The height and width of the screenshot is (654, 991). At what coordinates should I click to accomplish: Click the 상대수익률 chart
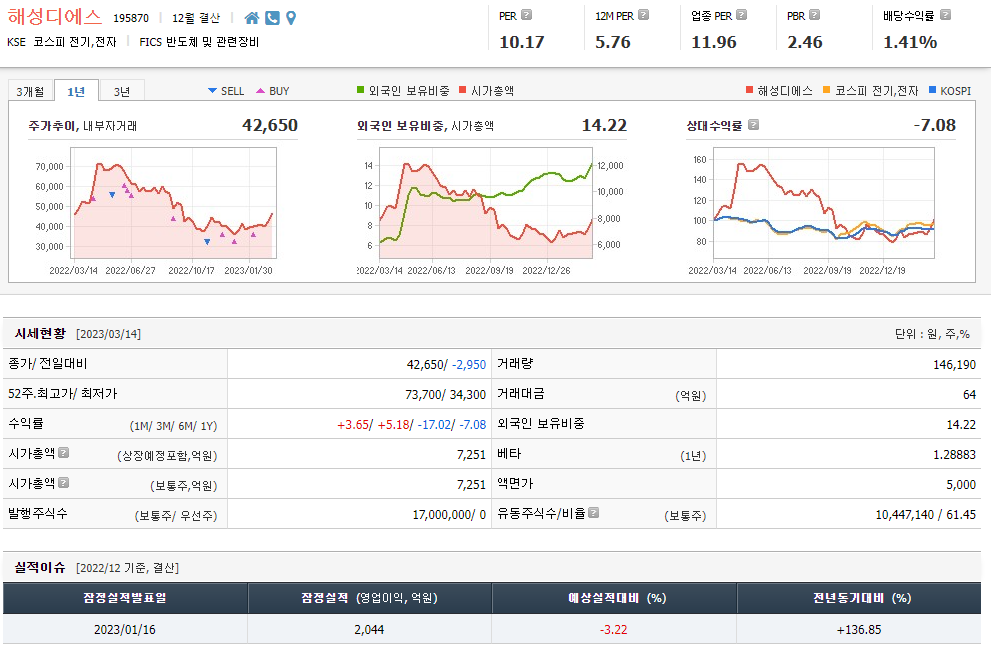click(824, 203)
